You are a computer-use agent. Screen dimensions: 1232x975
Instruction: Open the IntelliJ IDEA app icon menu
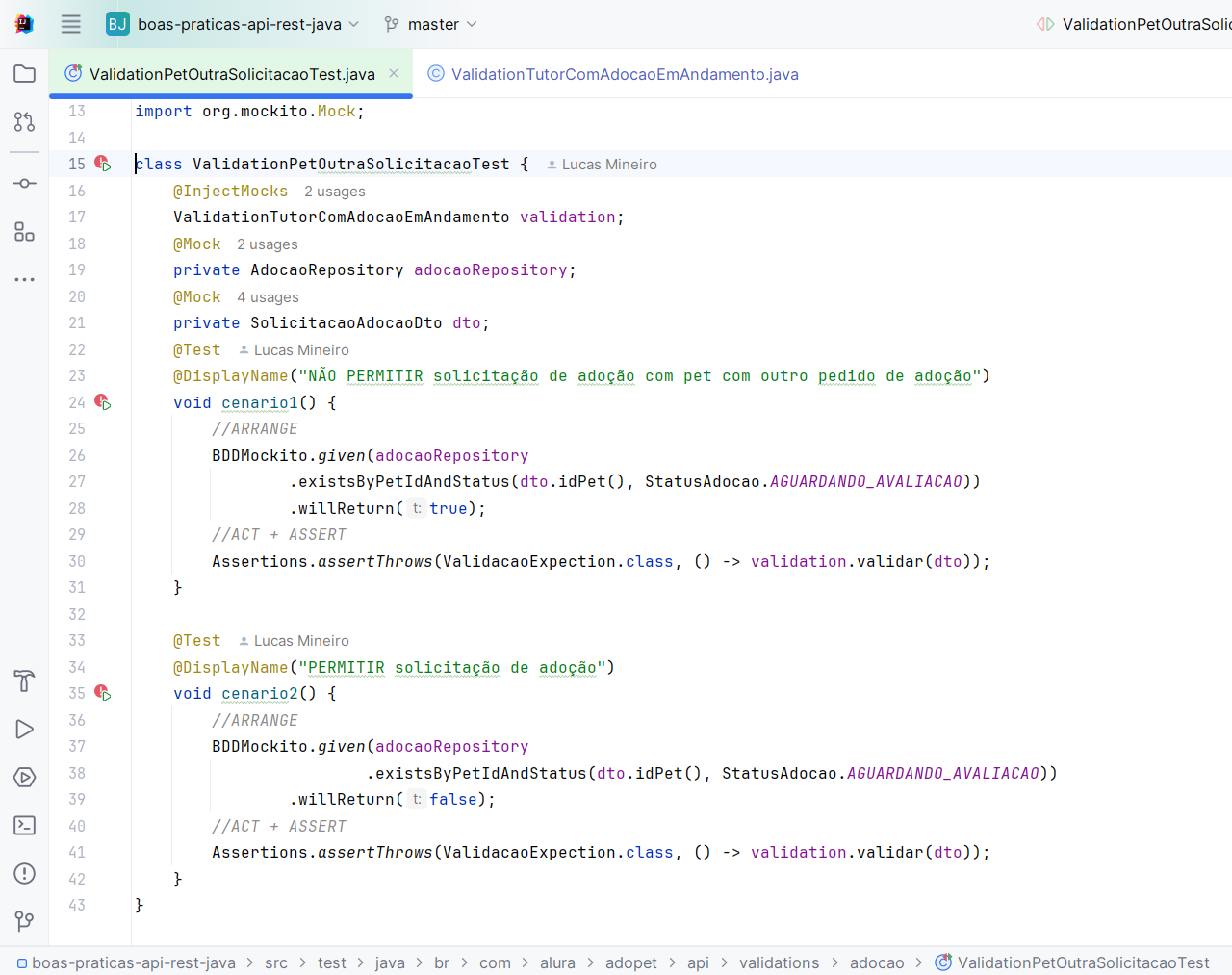[24, 24]
